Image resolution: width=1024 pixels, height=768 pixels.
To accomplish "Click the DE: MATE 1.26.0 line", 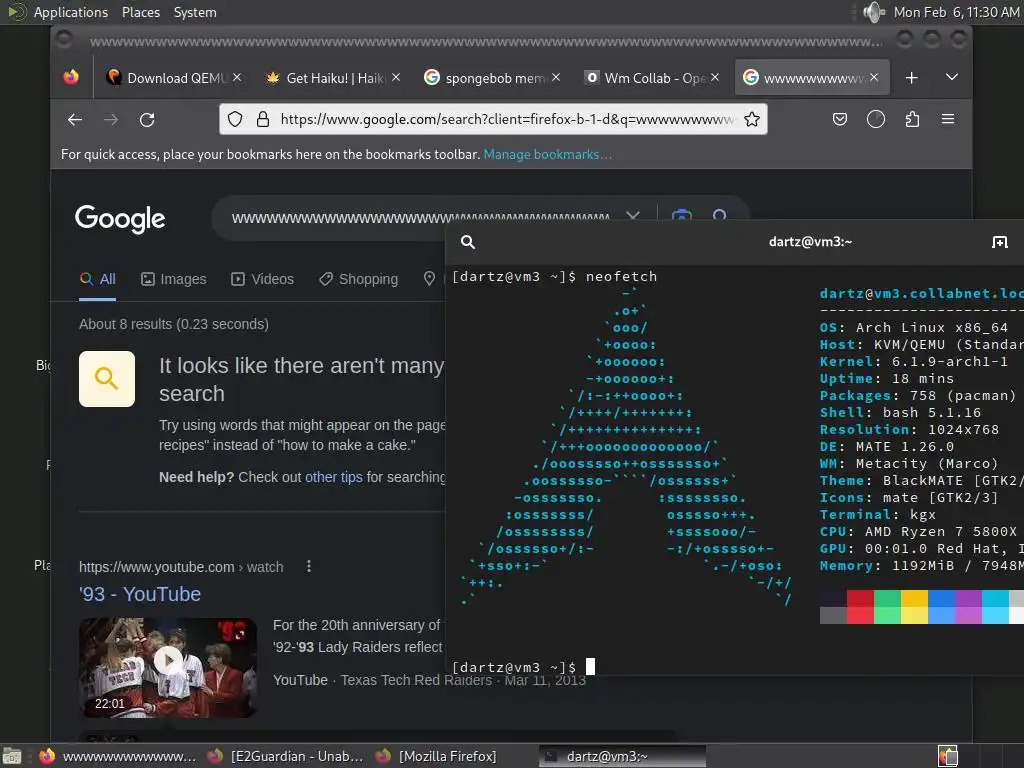I will (886, 447).
